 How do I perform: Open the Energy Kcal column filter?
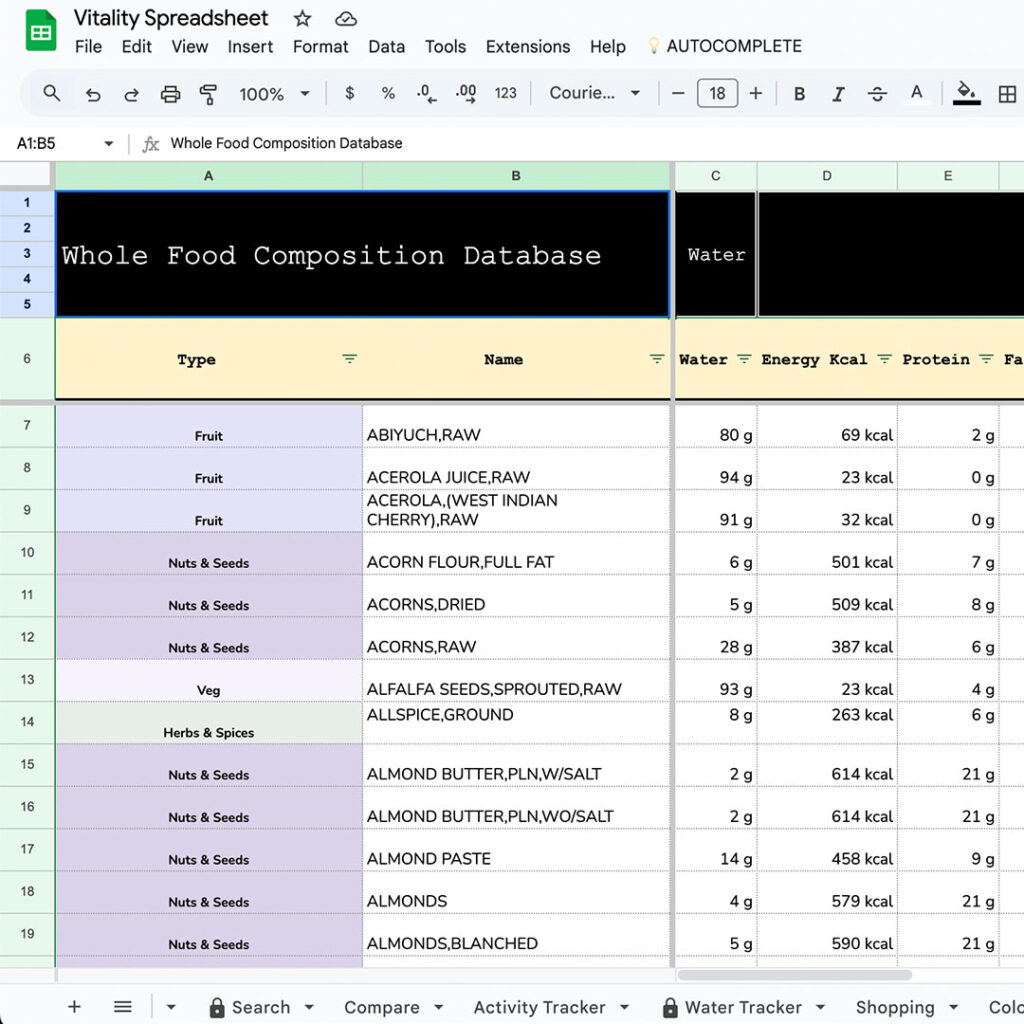[x=884, y=359]
